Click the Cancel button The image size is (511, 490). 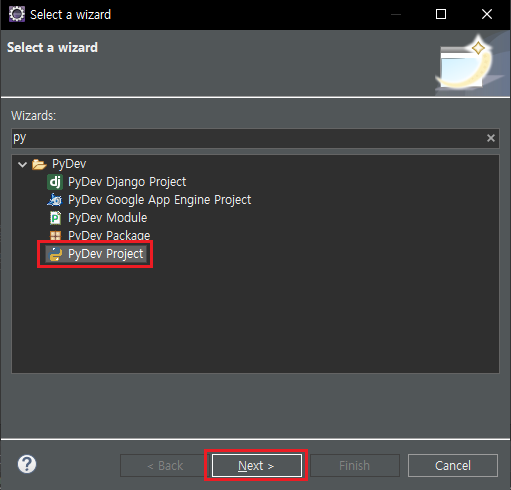click(453, 465)
